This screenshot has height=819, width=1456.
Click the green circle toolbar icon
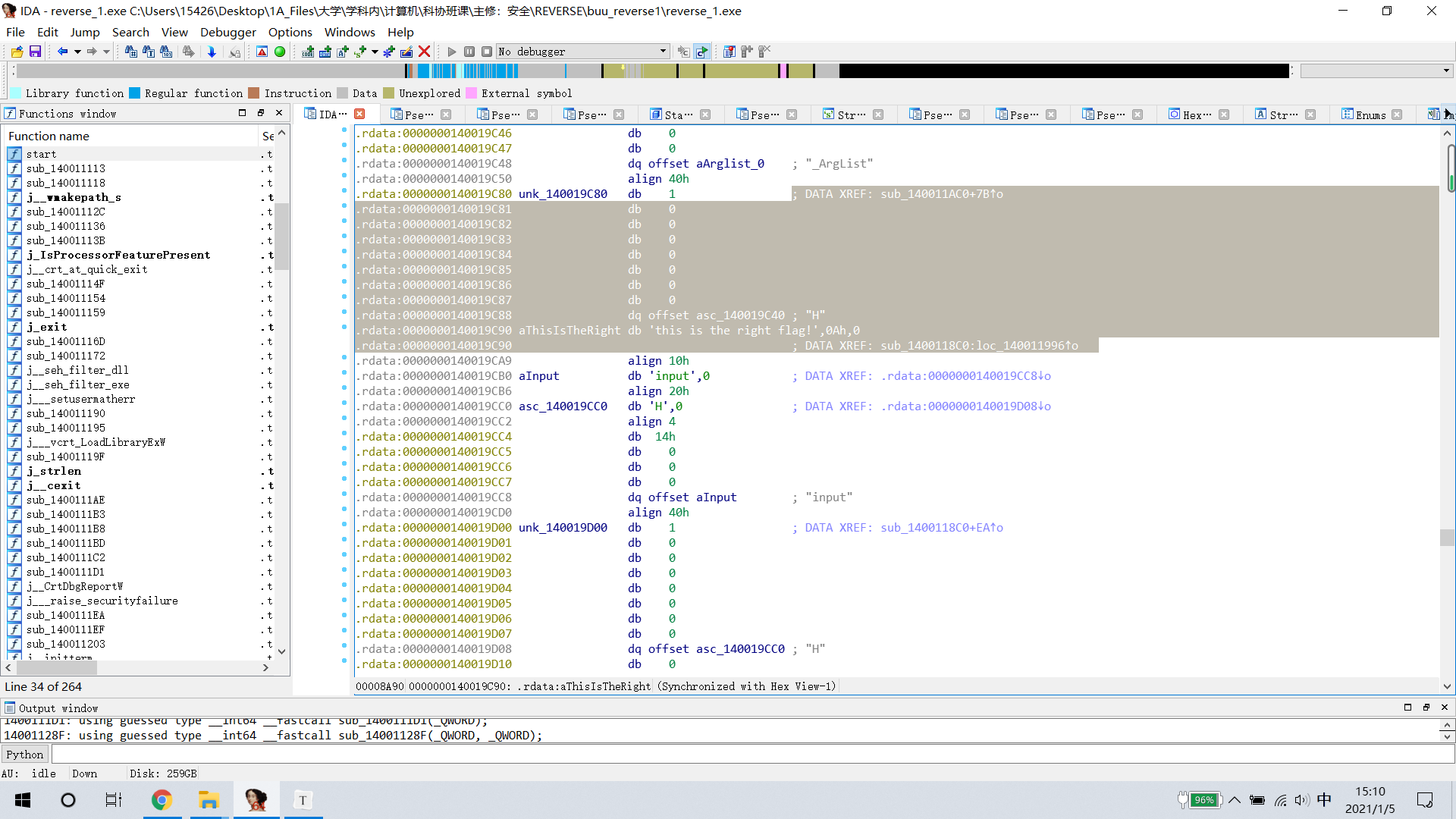(280, 52)
